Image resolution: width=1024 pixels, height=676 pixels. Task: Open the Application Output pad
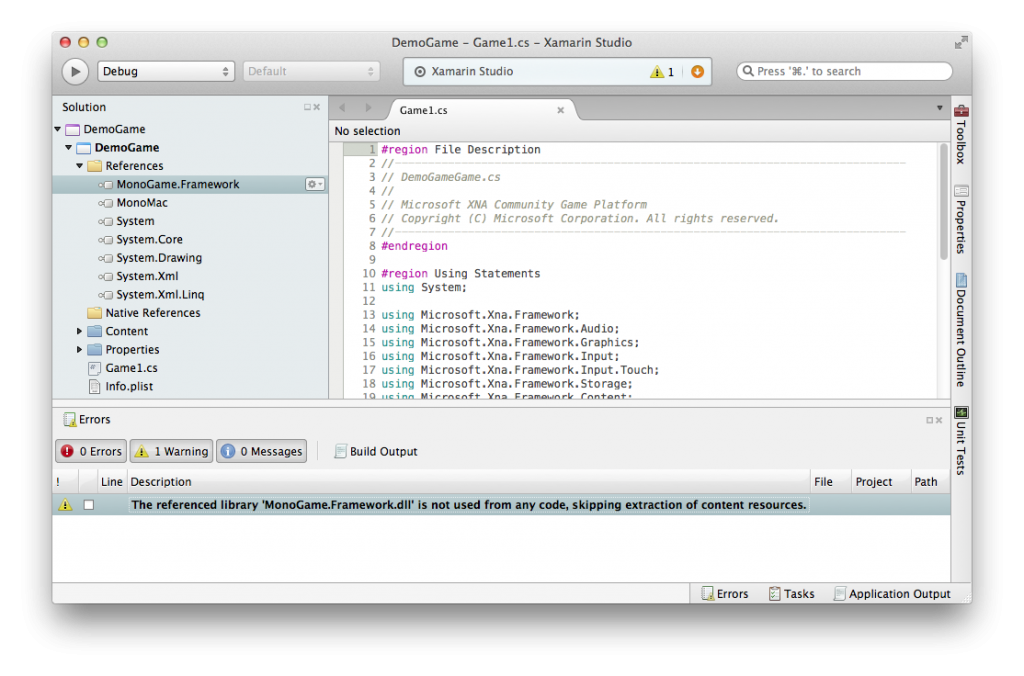[x=891, y=594]
